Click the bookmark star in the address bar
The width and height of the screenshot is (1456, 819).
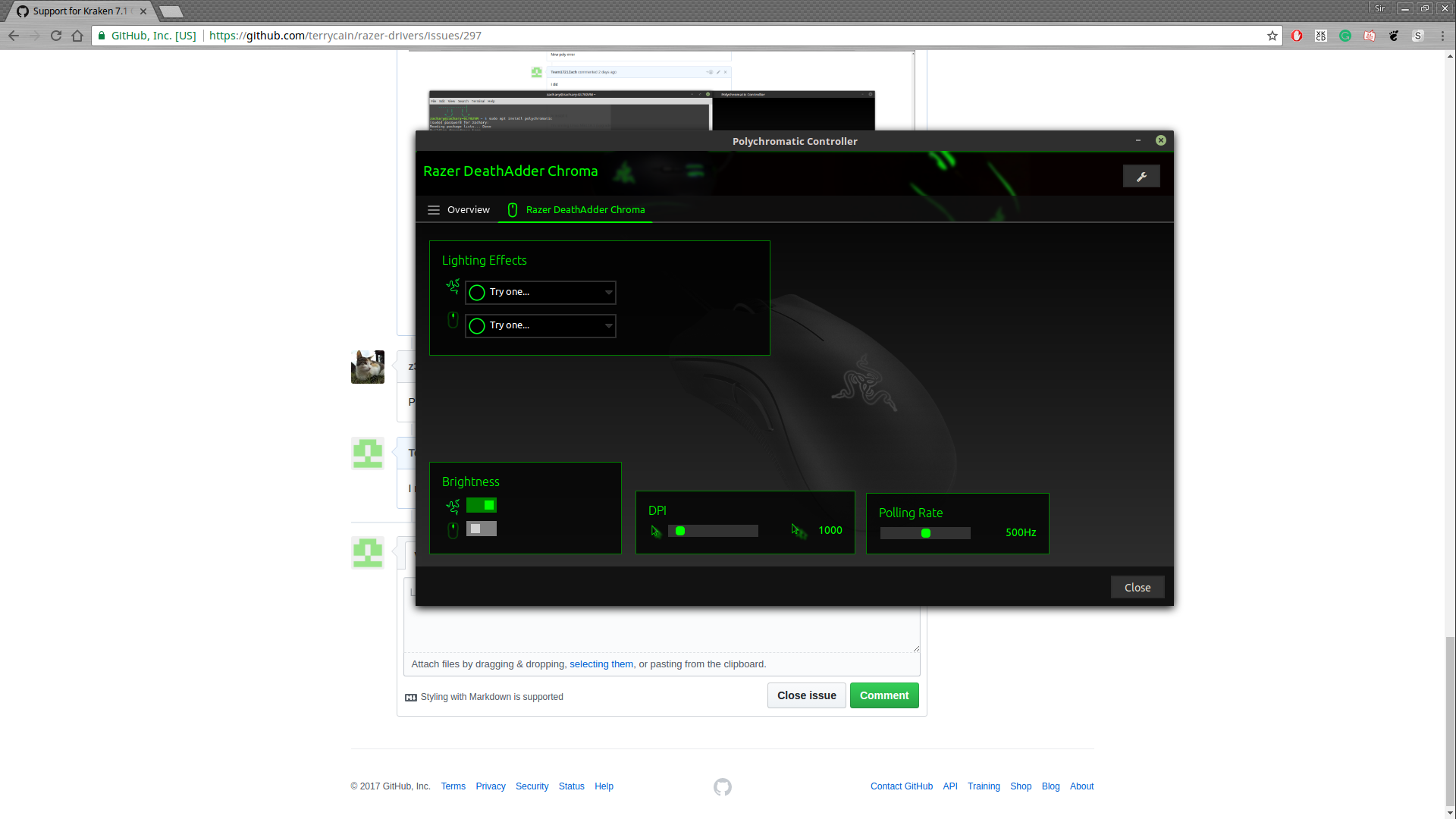tap(1272, 36)
